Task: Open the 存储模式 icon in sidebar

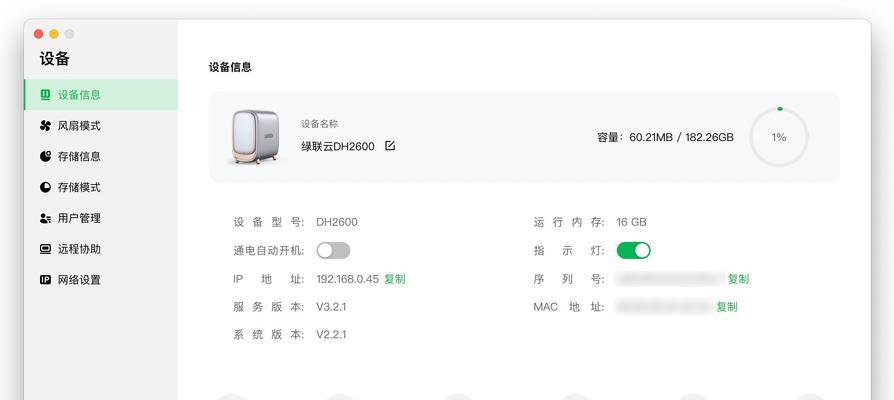Action: [45, 187]
